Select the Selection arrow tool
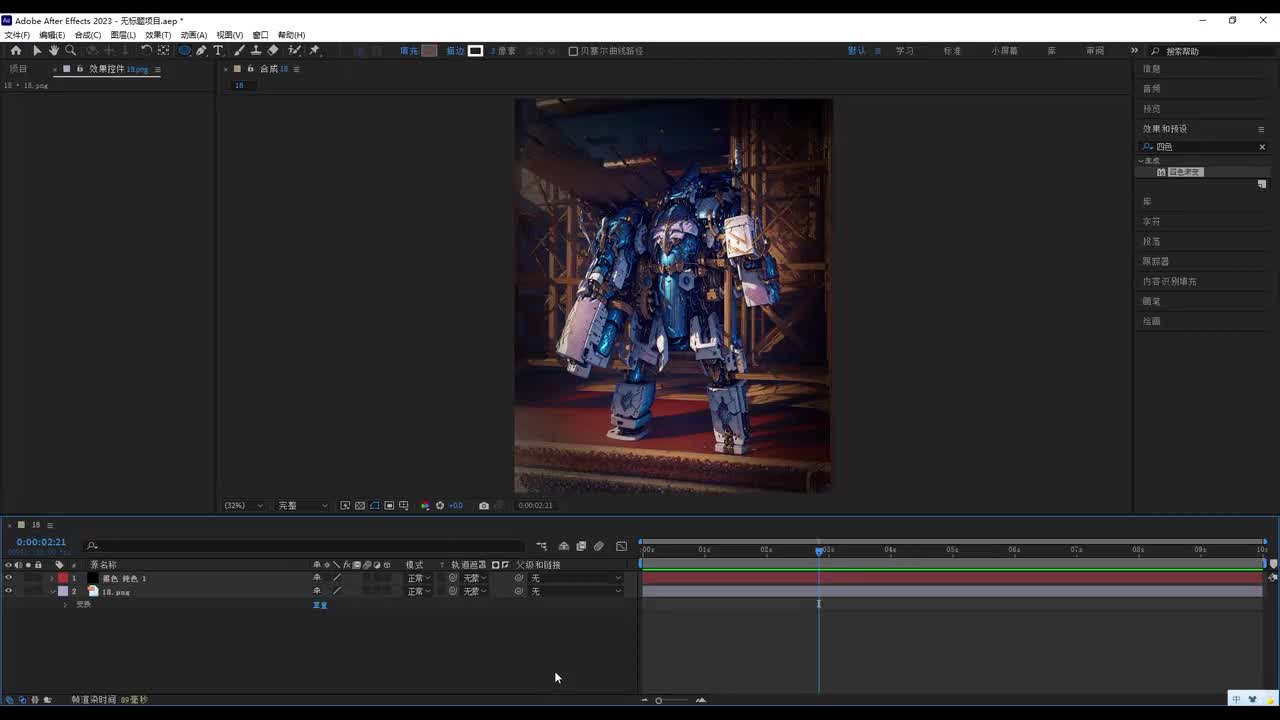The image size is (1280, 720). point(37,51)
